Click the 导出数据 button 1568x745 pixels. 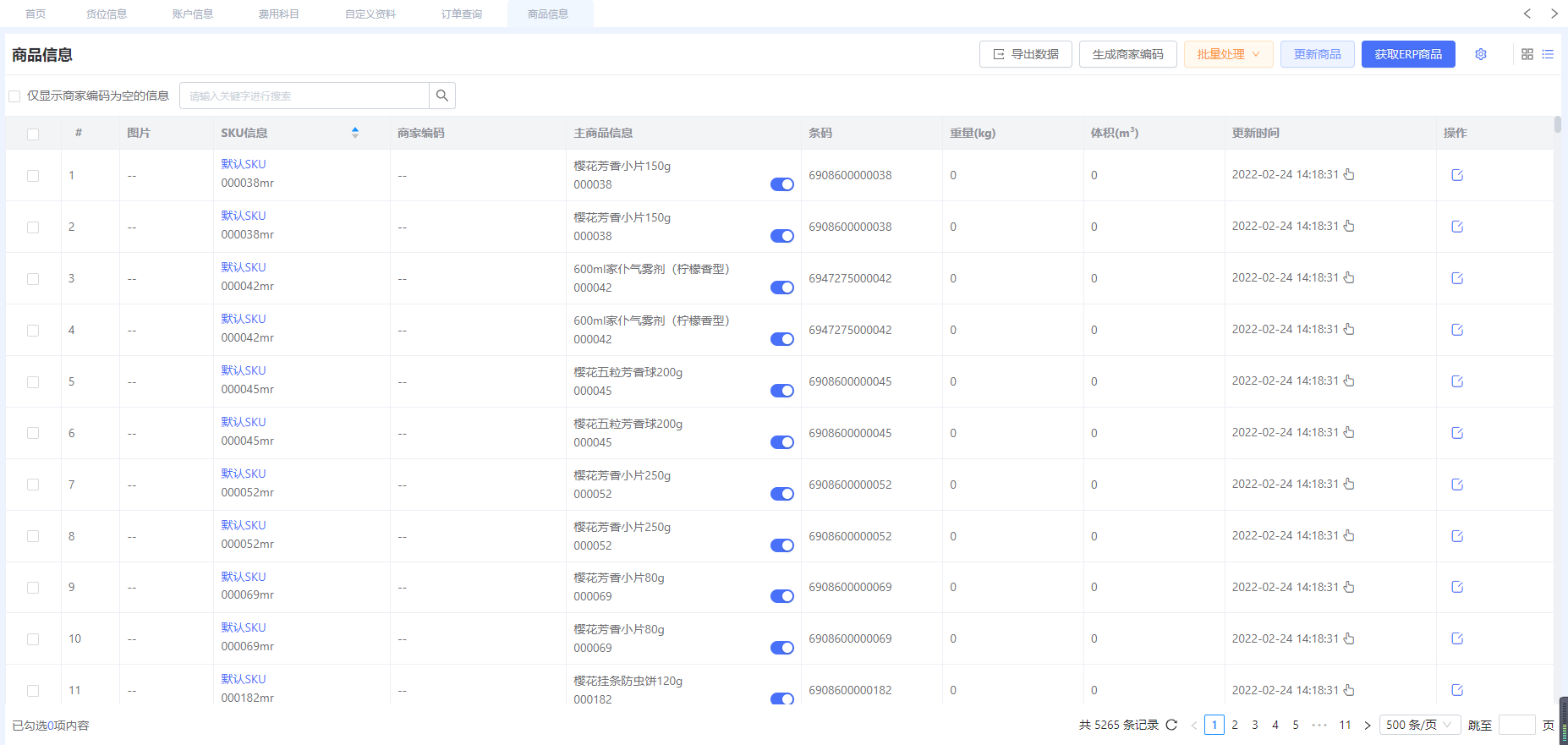point(1026,54)
